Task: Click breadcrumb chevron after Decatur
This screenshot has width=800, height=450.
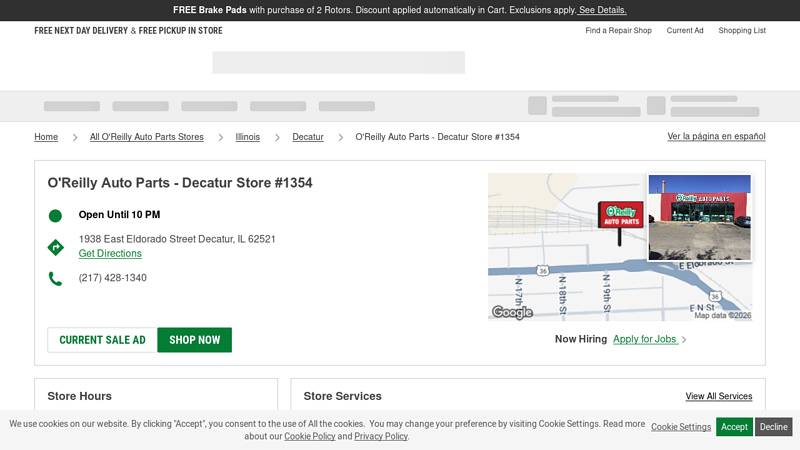Action: [x=340, y=137]
